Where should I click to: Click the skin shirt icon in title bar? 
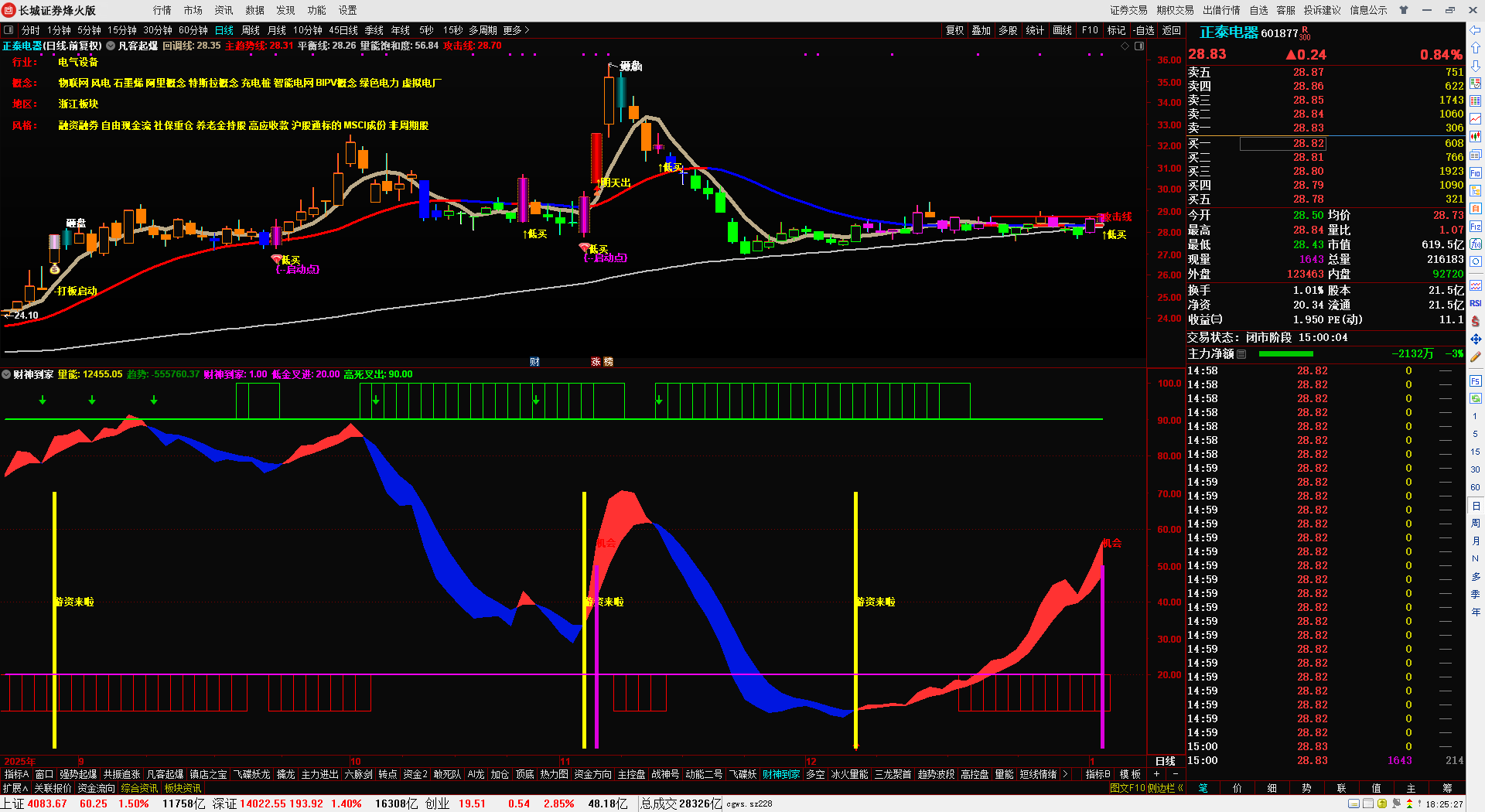click(x=1403, y=10)
